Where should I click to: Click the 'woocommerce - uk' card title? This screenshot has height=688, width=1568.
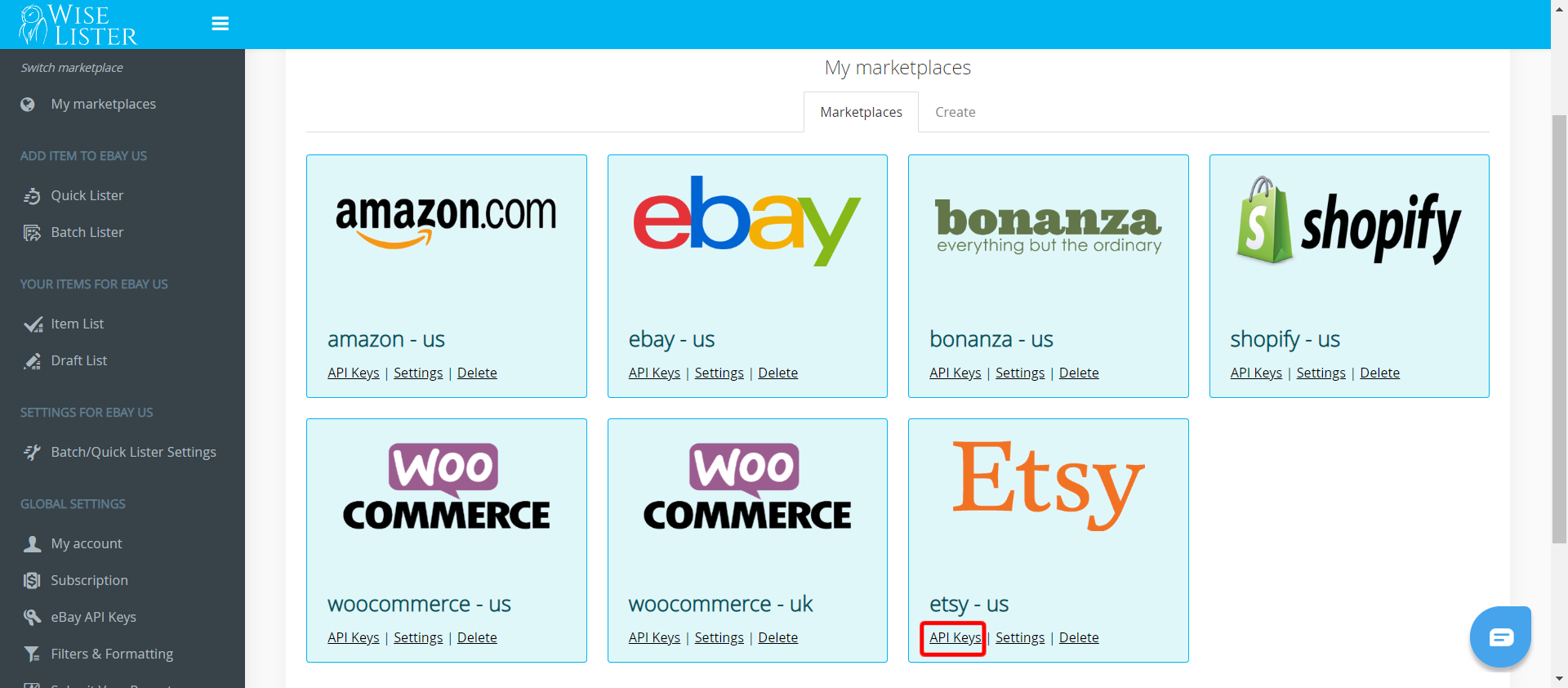721,604
